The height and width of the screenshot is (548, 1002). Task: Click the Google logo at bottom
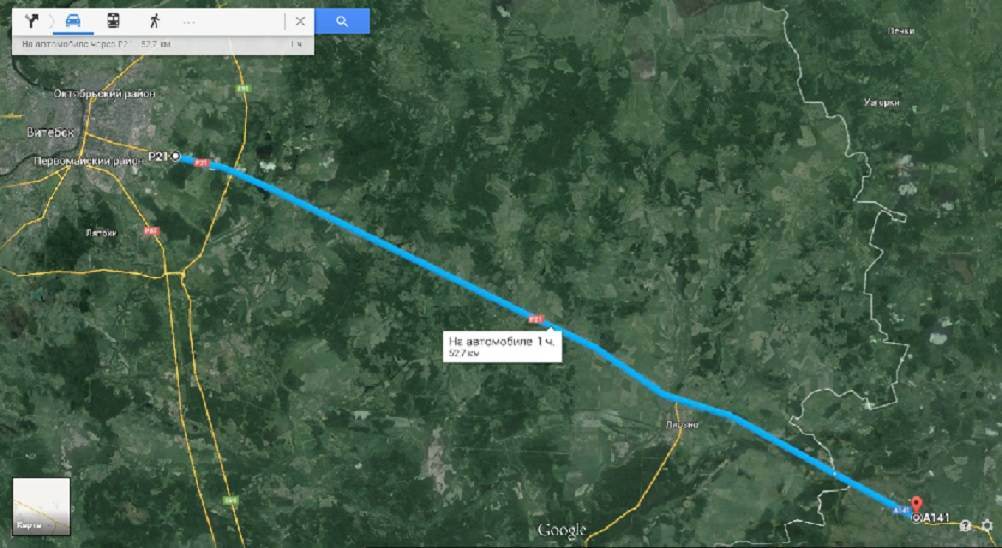[561, 530]
